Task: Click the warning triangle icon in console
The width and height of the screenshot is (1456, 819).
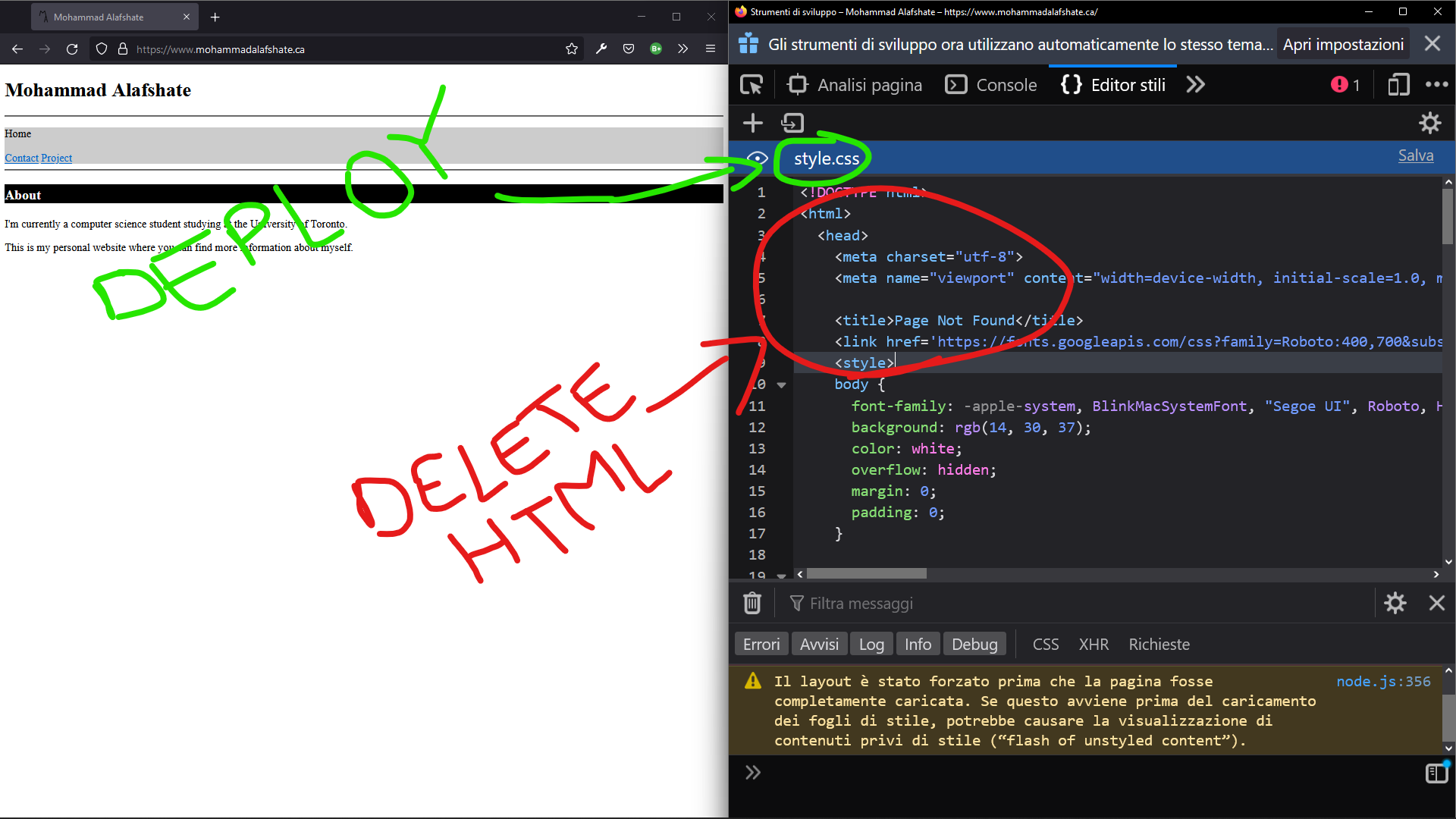Action: (752, 680)
